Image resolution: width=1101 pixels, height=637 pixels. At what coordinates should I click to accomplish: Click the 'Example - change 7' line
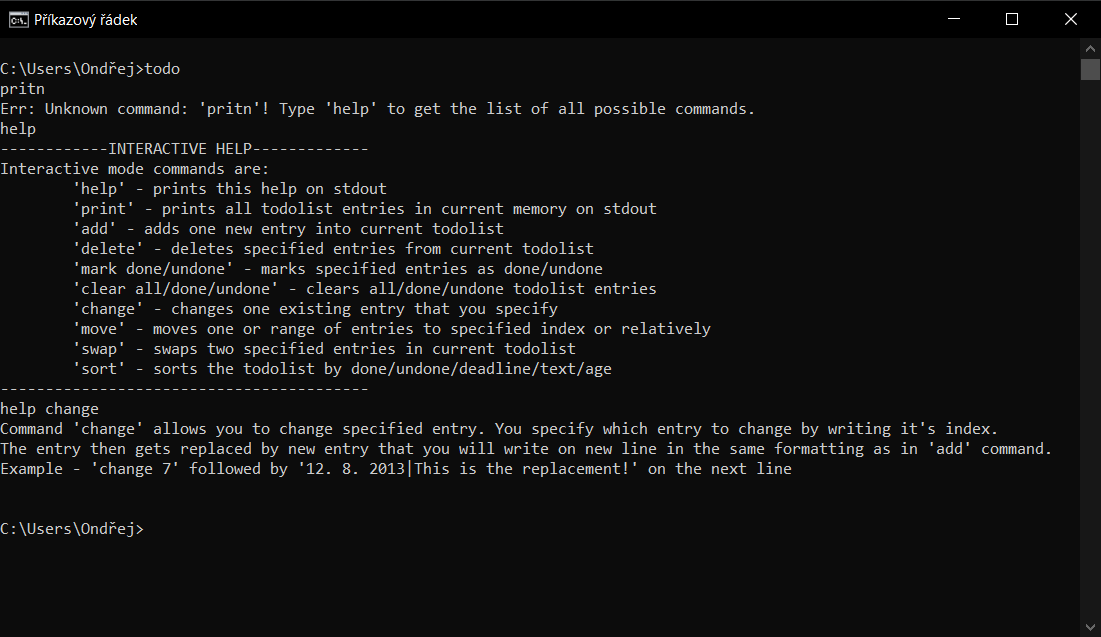point(395,468)
